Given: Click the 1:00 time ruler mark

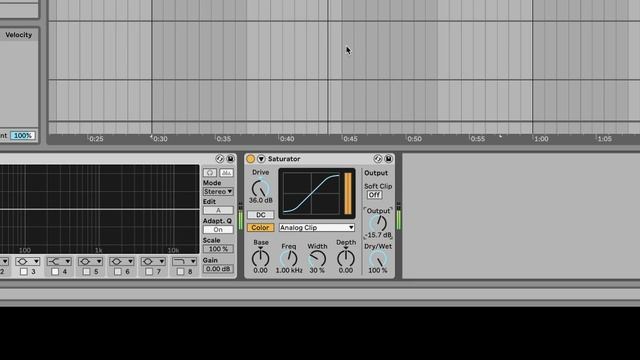Looking at the screenshot, I should pyautogui.click(x=541, y=139).
